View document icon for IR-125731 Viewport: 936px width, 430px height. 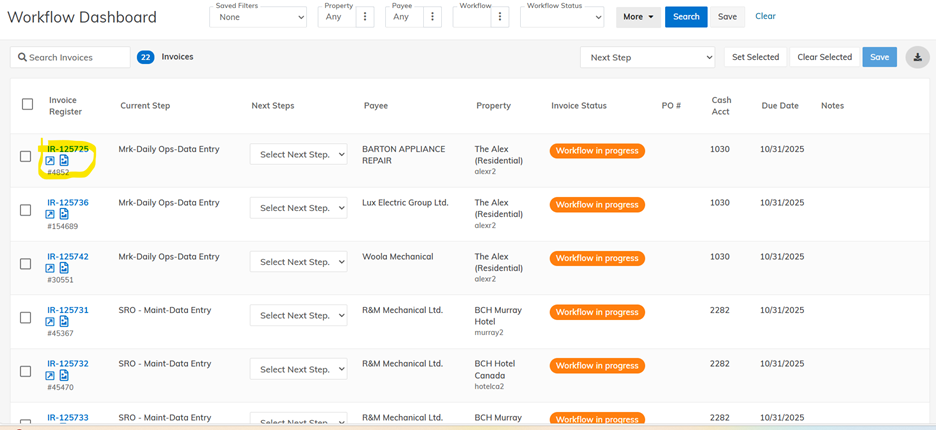point(64,321)
